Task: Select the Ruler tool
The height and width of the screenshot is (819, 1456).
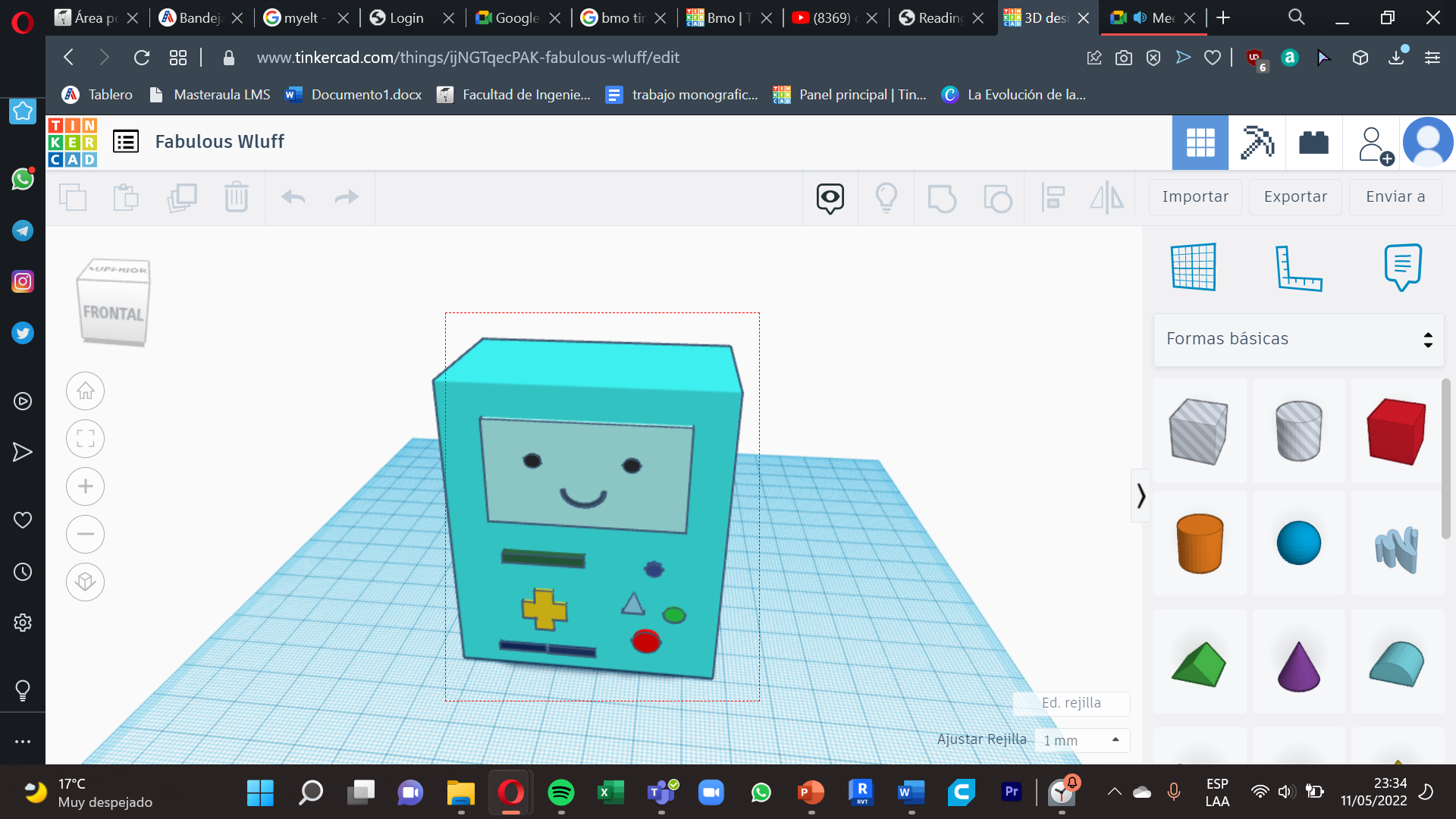Action: click(x=1299, y=268)
